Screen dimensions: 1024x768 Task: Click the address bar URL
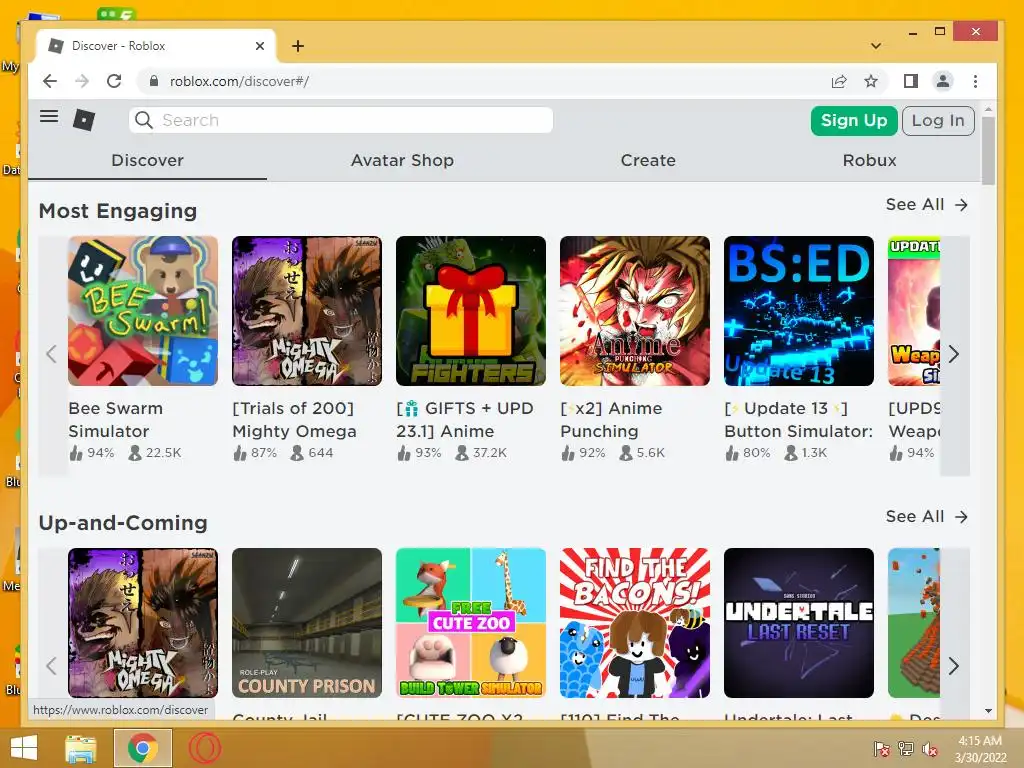coord(239,81)
